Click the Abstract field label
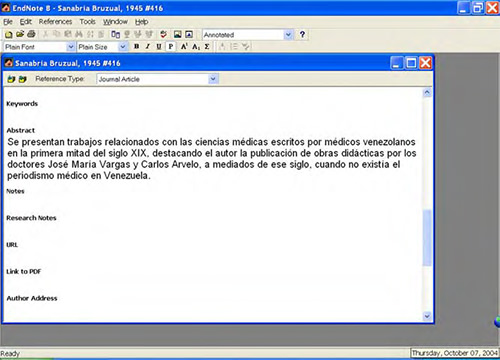The image size is (500, 360). (20, 130)
